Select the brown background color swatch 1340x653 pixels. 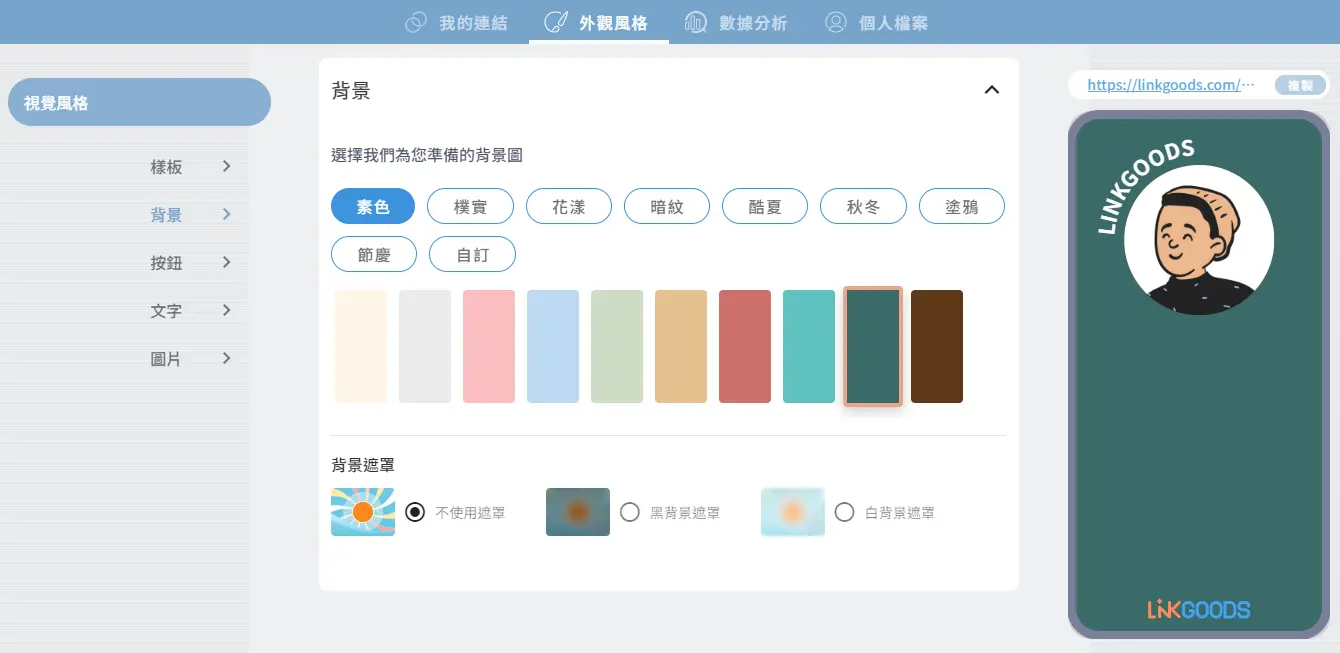pos(937,346)
